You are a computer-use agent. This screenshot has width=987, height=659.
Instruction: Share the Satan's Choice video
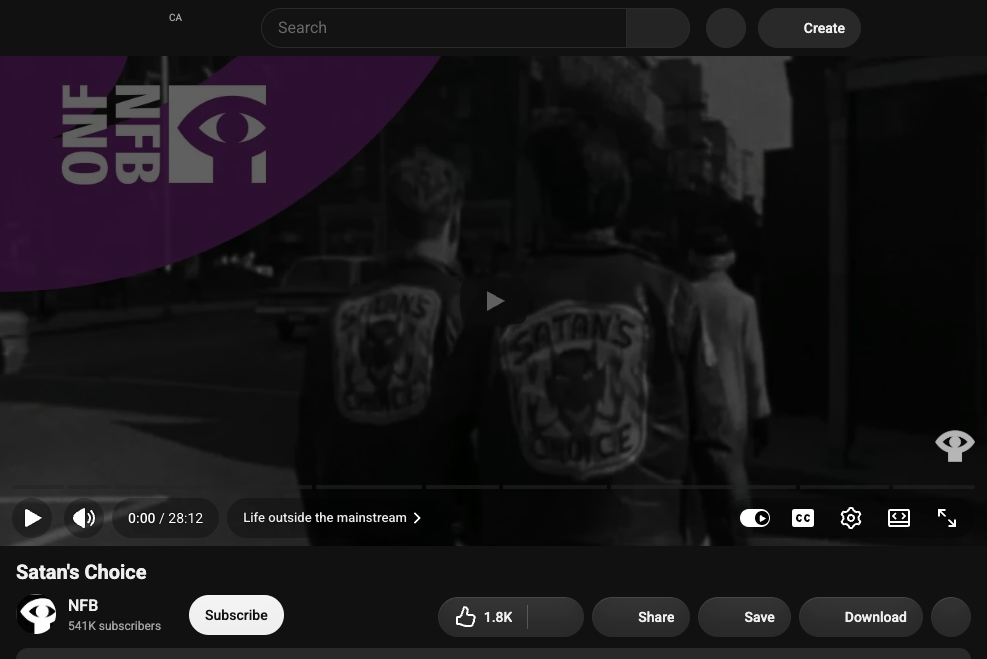pos(641,617)
